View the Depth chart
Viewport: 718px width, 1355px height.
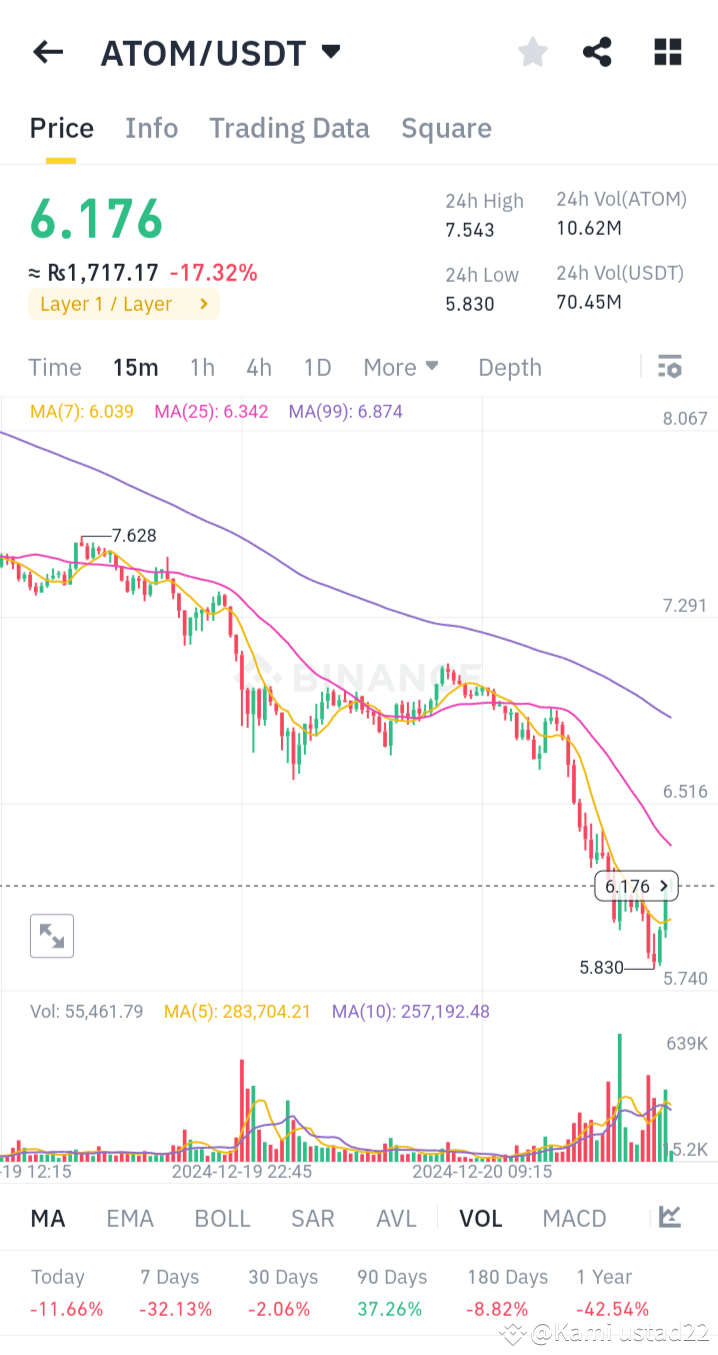click(x=509, y=367)
